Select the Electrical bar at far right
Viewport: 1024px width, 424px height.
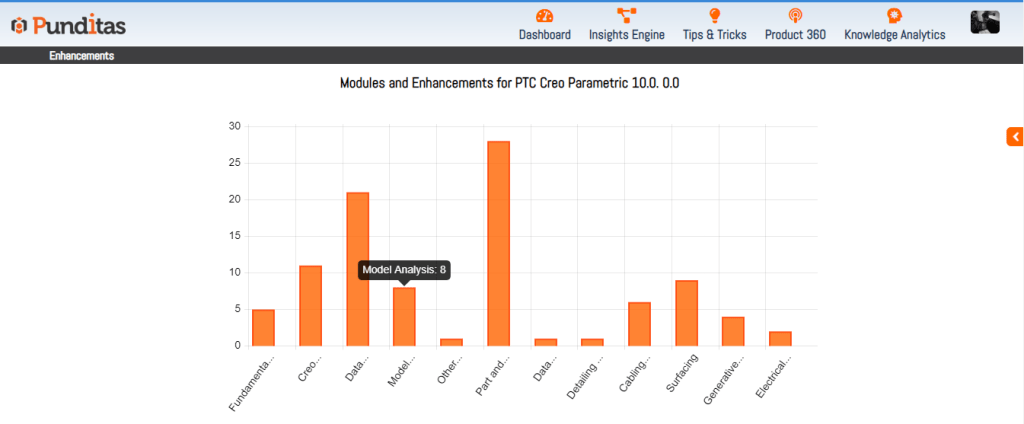coord(780,338)
